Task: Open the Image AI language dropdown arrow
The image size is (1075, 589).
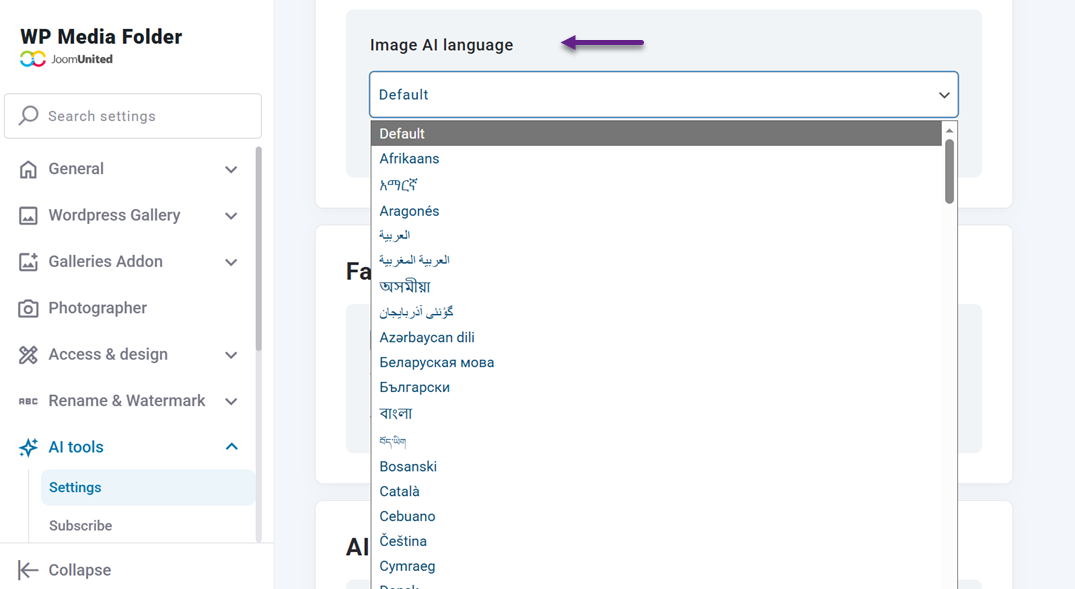Action: (x=943, y=94)
